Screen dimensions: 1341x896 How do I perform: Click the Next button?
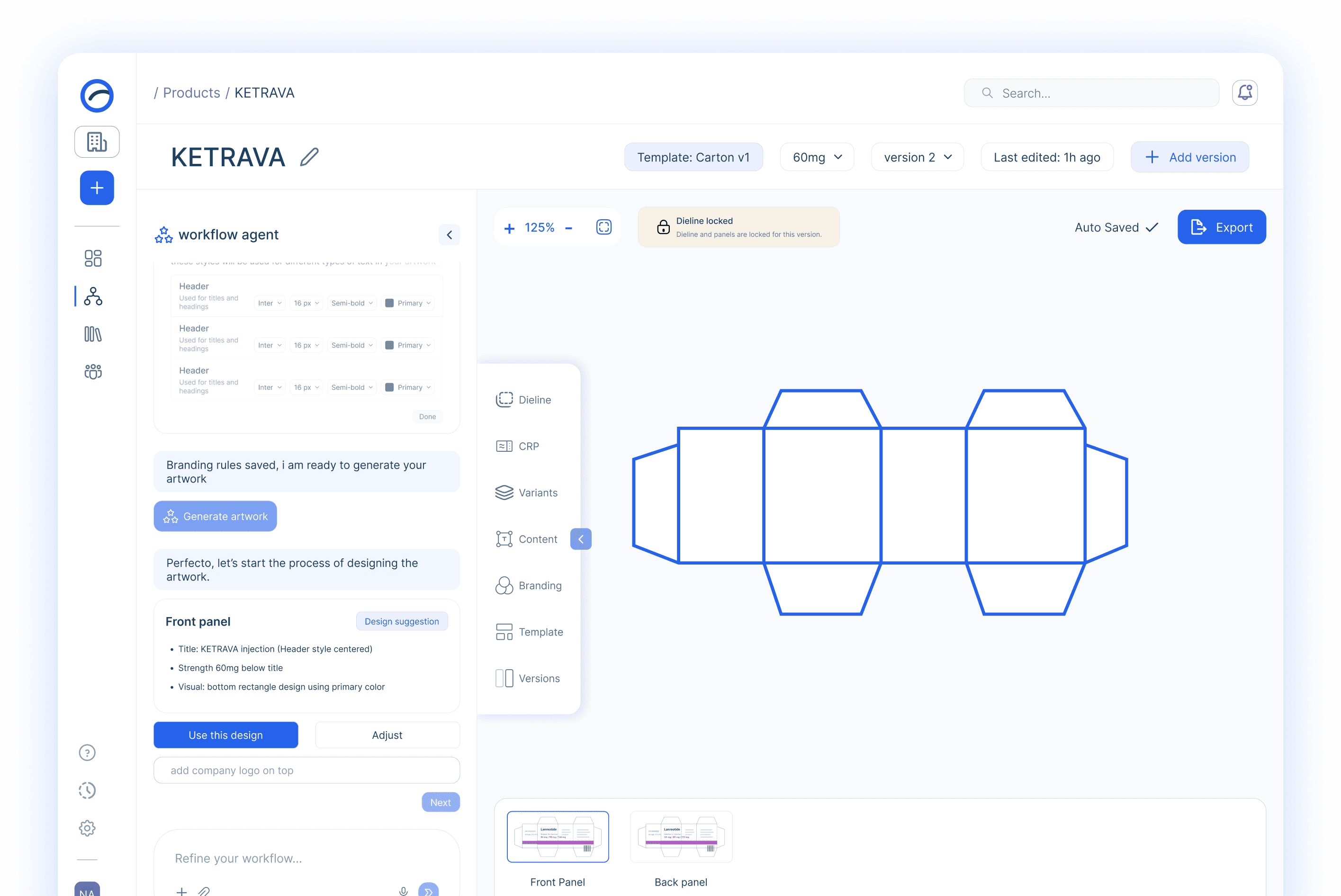tap(441, 802)
